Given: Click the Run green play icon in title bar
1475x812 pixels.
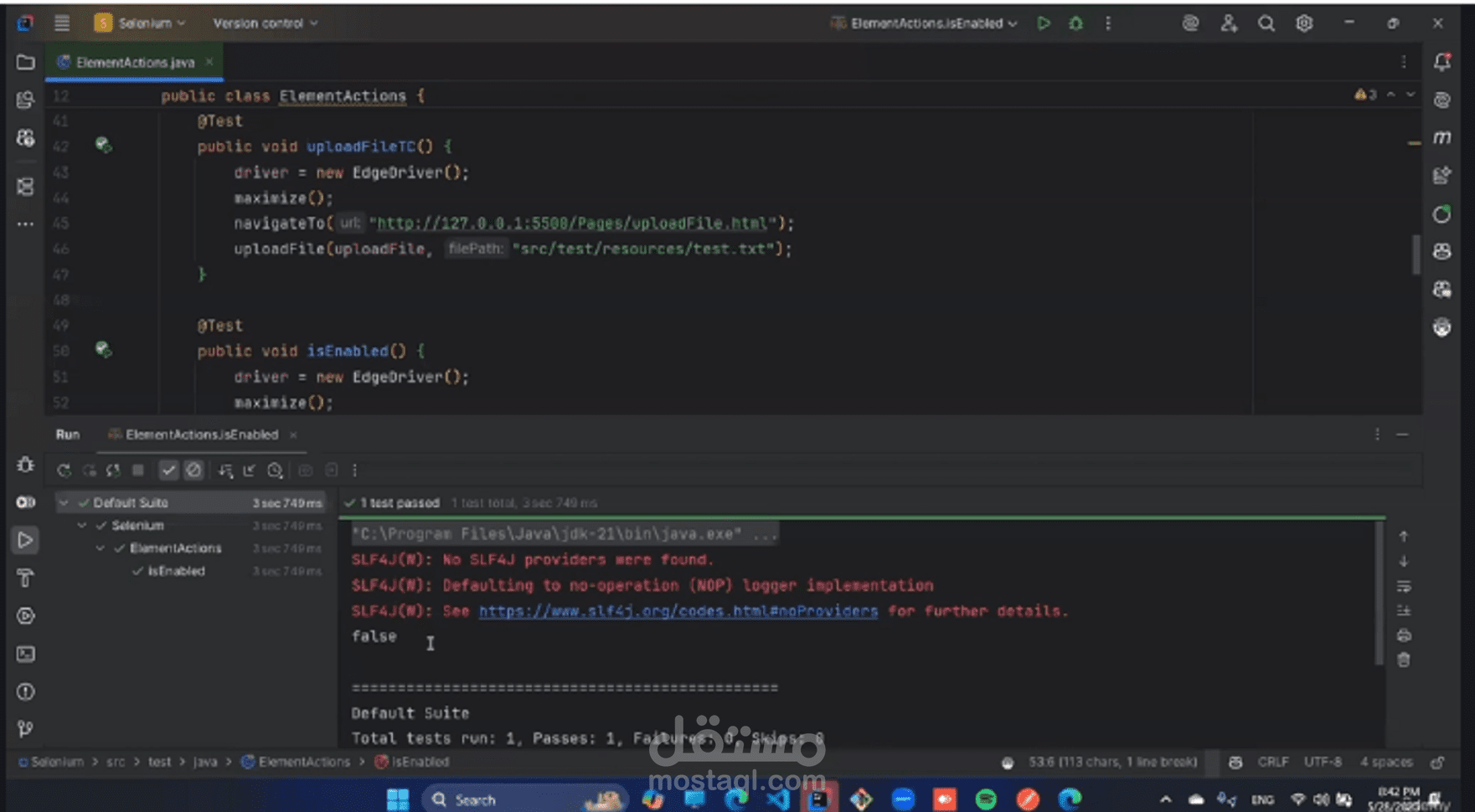Looking at the screenshot, I should pyautogui.click(x=1044, y=23).
